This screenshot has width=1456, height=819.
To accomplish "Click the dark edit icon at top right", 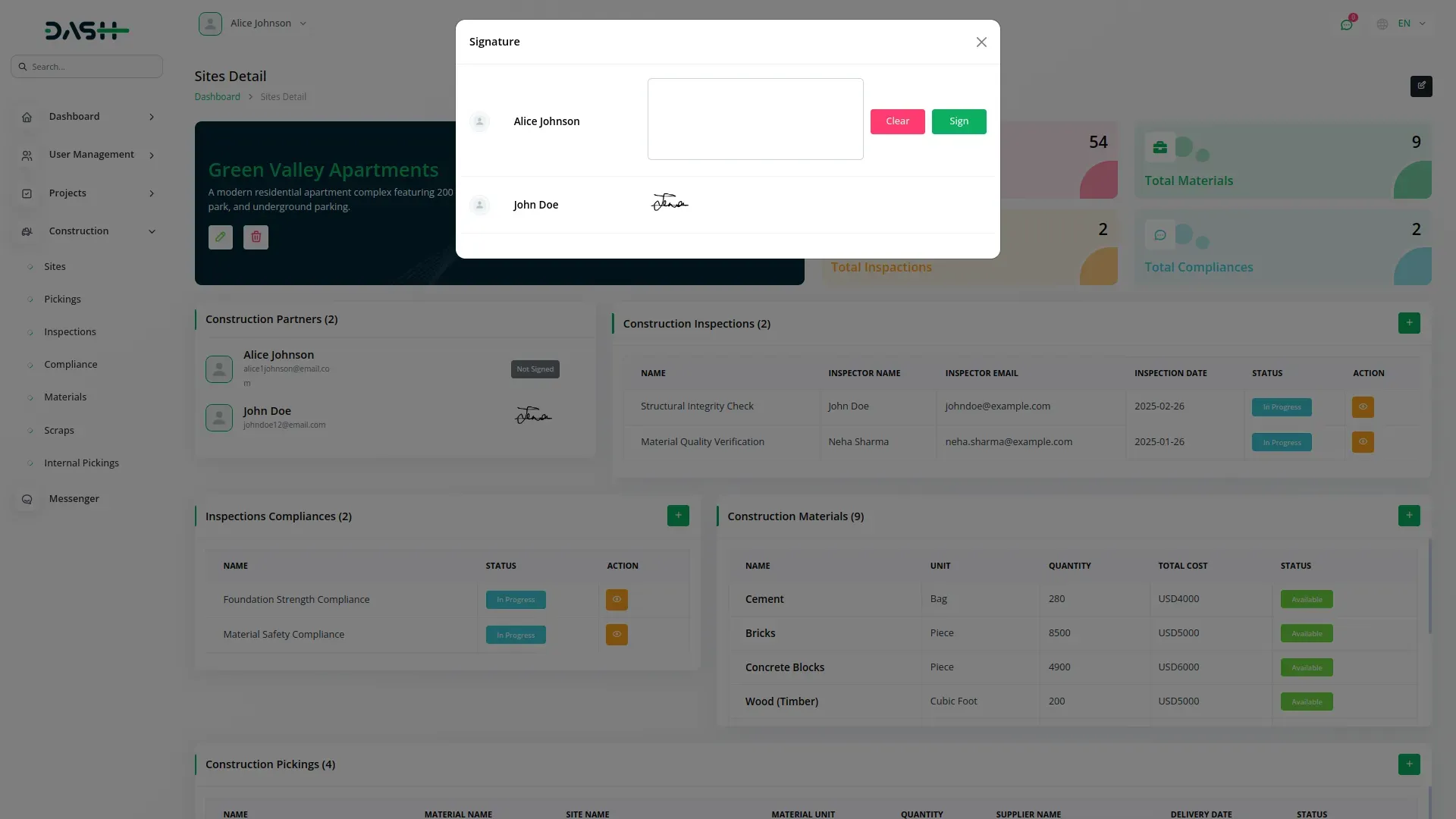I will (x=1421, y=86).
